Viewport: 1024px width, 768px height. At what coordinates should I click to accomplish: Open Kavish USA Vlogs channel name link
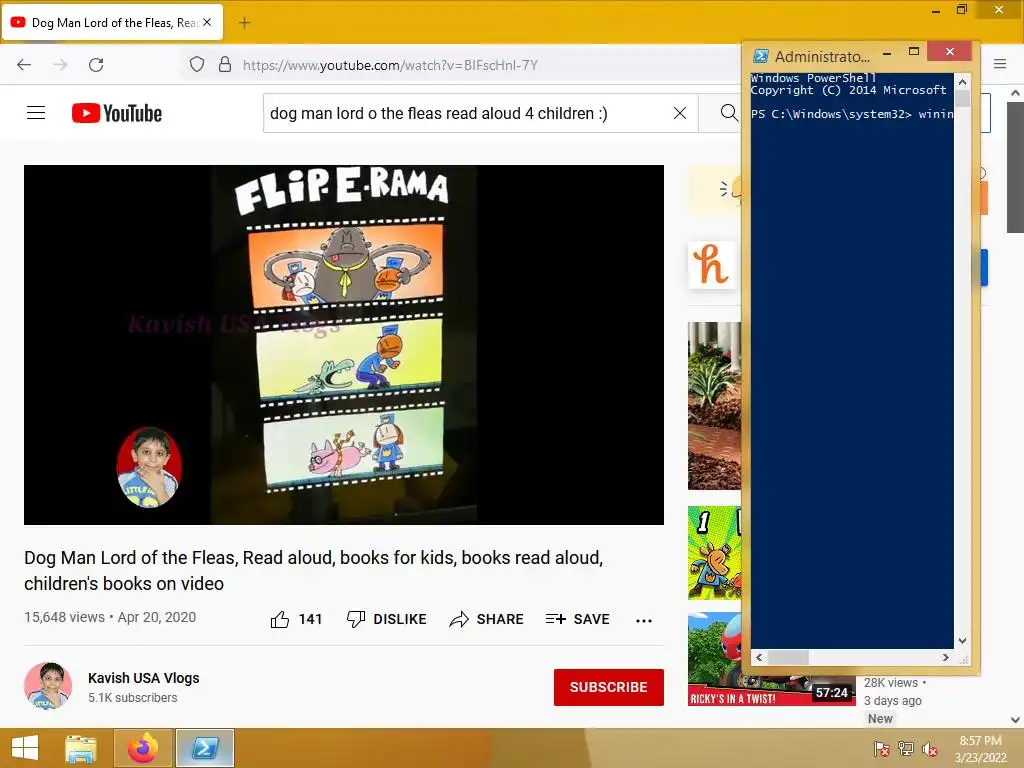144,678
